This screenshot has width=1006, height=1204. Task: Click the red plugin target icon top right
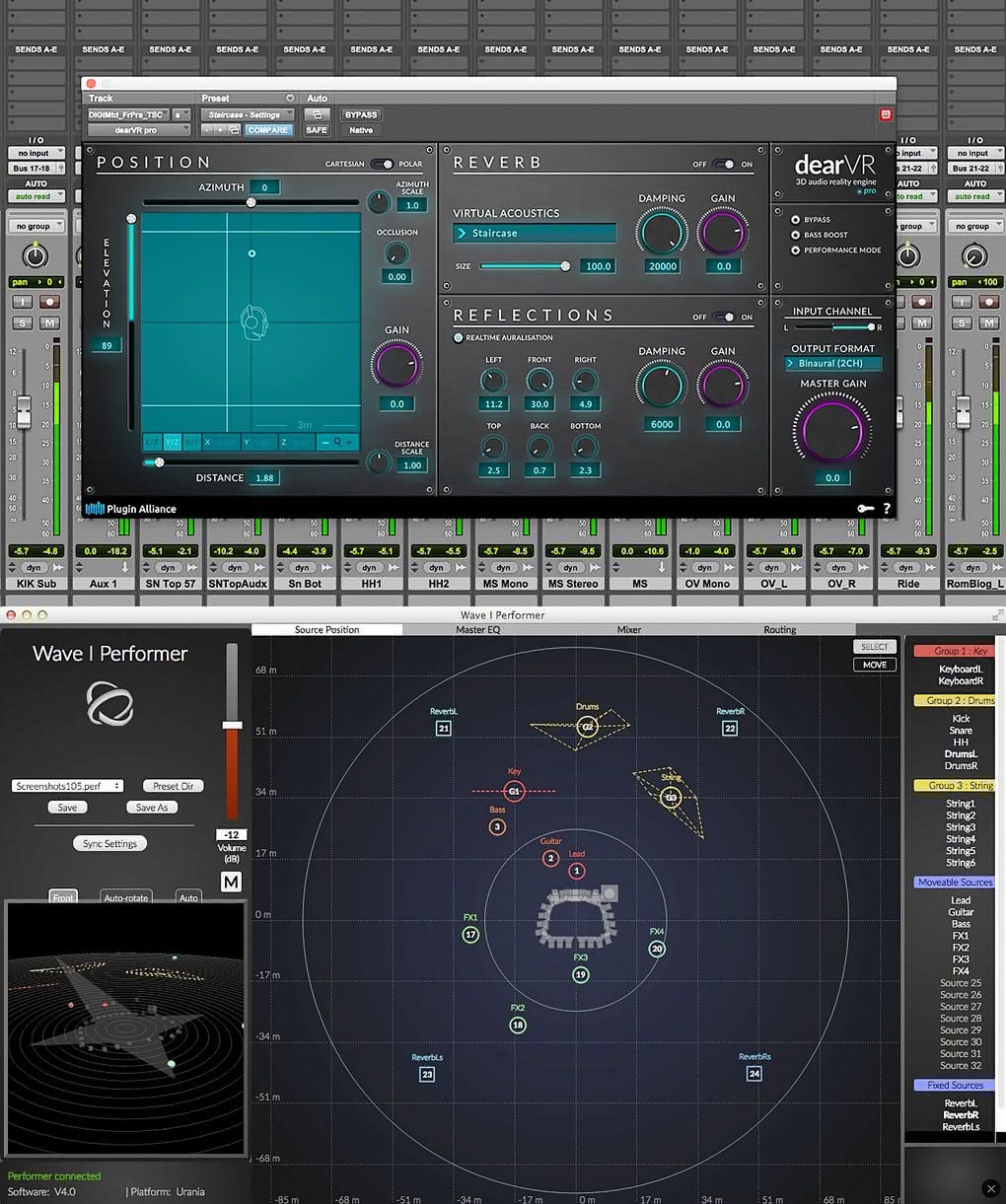click(x=886, y=114)
